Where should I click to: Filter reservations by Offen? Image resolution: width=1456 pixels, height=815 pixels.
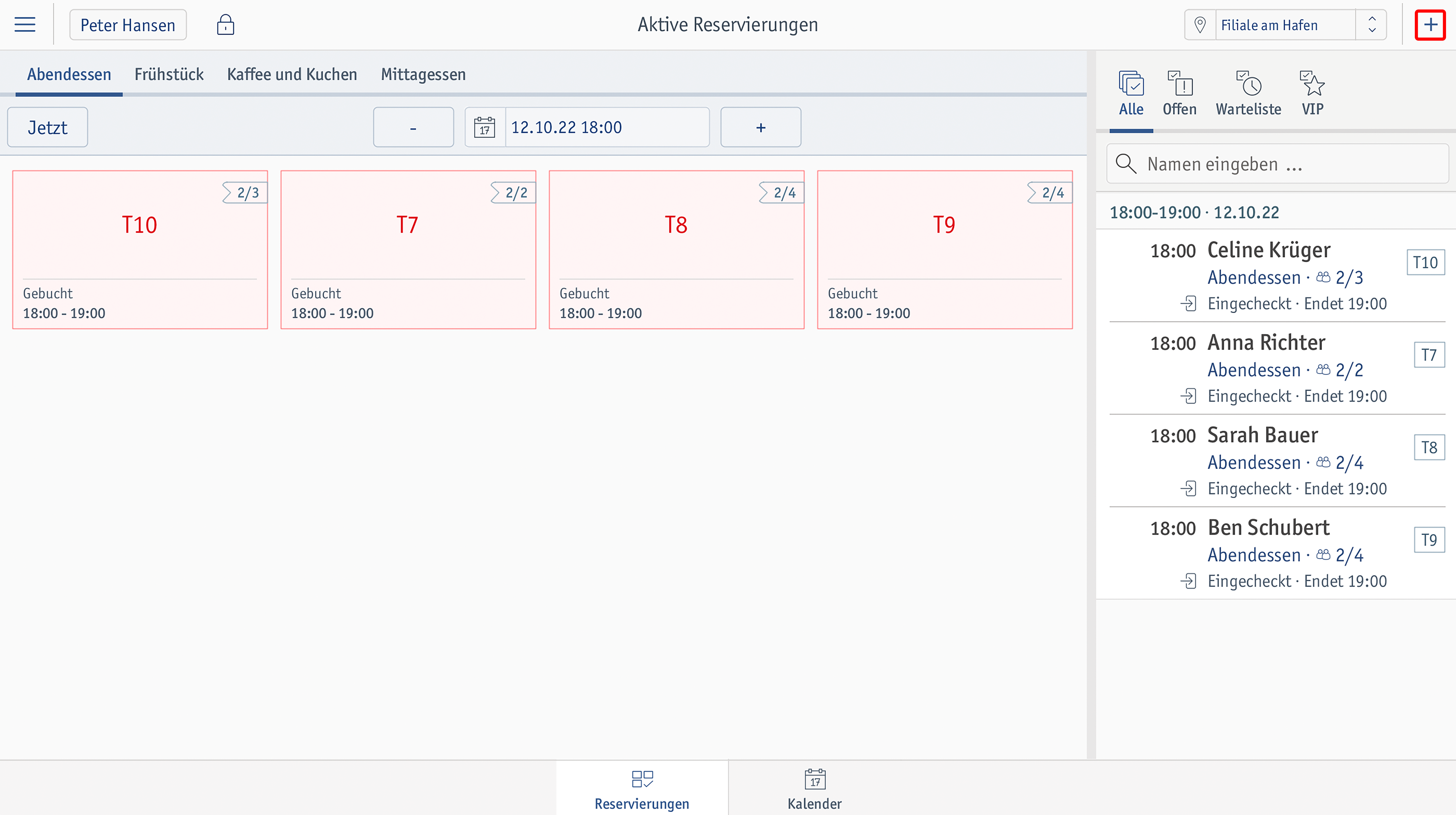pyautogui.click(x=1180, y=94)
